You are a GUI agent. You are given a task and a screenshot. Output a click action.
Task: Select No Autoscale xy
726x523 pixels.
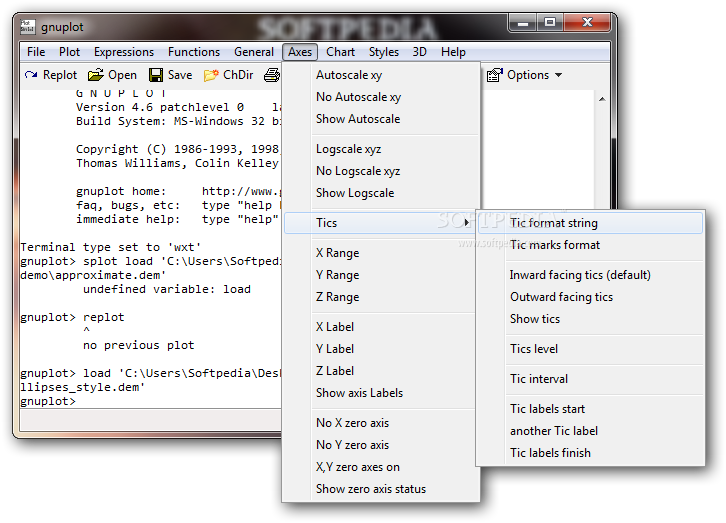[x=381, y=97]
